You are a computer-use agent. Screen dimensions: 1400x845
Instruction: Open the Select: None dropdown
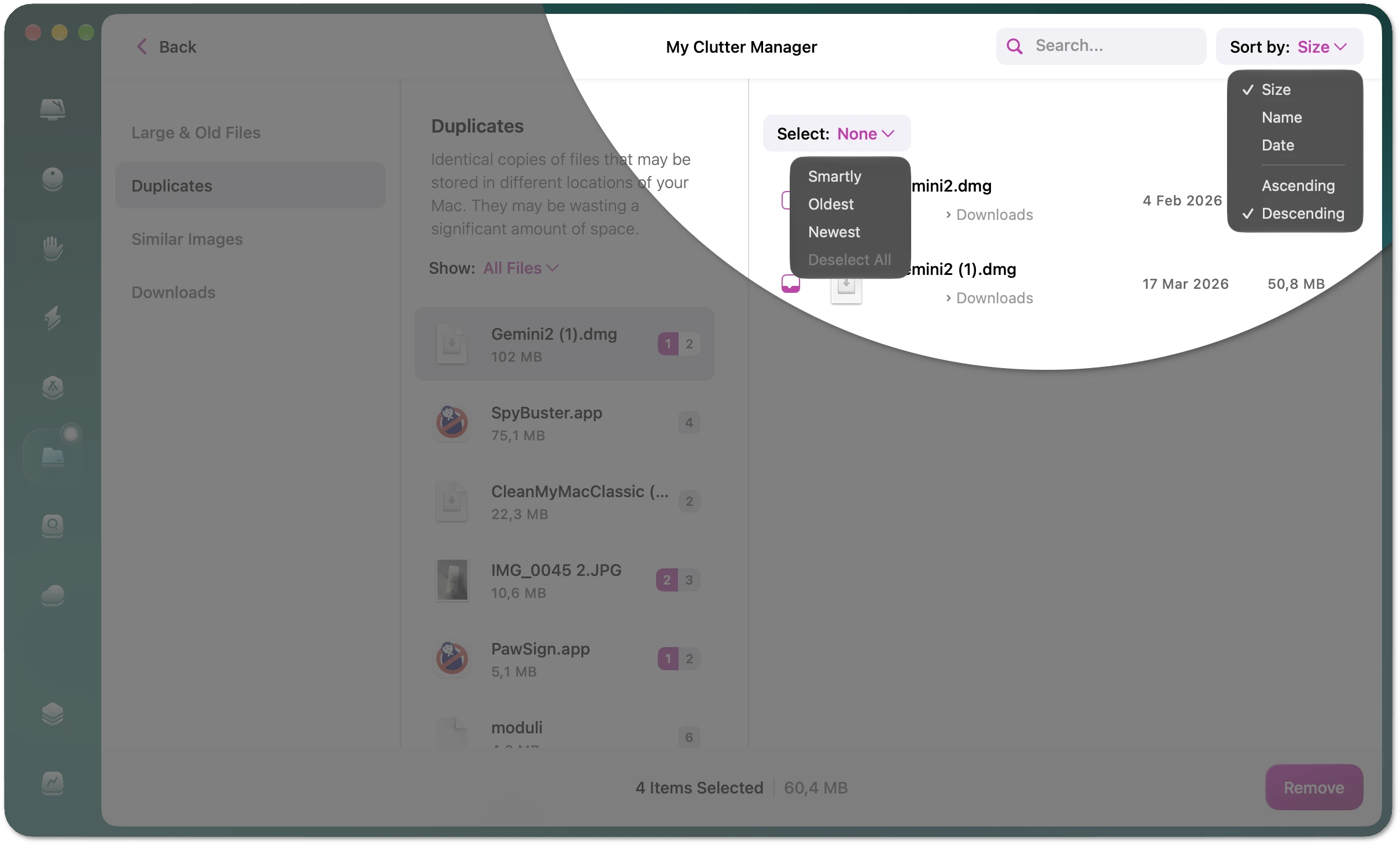coord(837,134)
